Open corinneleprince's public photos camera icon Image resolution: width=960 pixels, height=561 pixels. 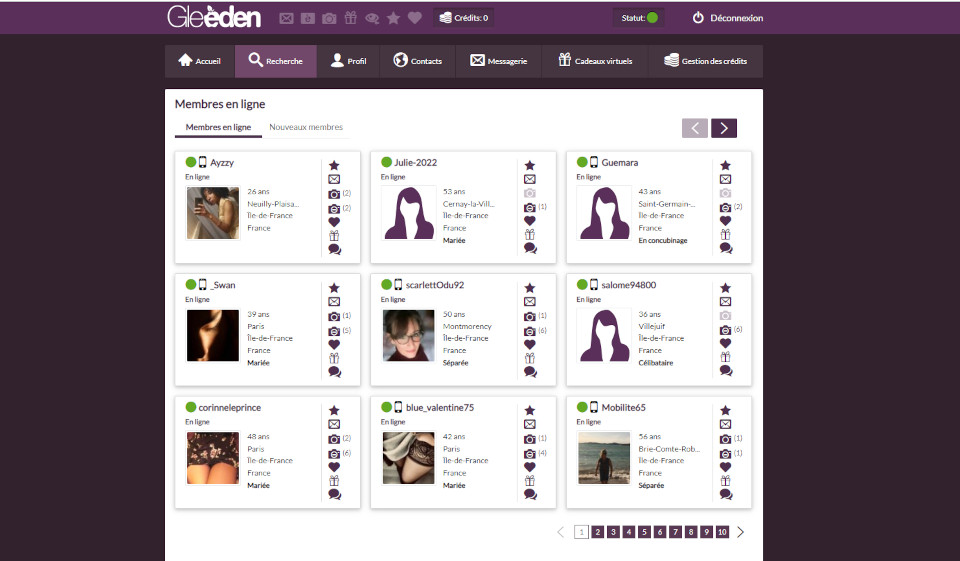(x=334, y=438)
